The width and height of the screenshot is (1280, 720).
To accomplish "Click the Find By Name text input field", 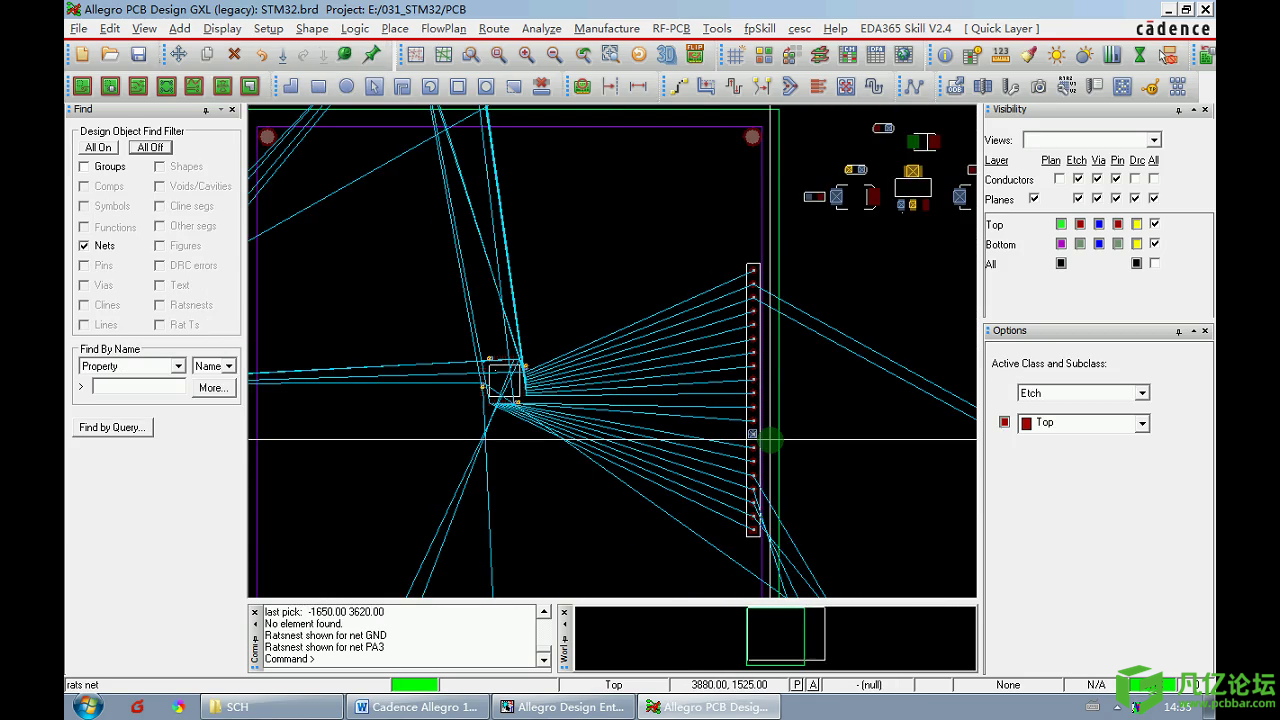I will (140, 386).
